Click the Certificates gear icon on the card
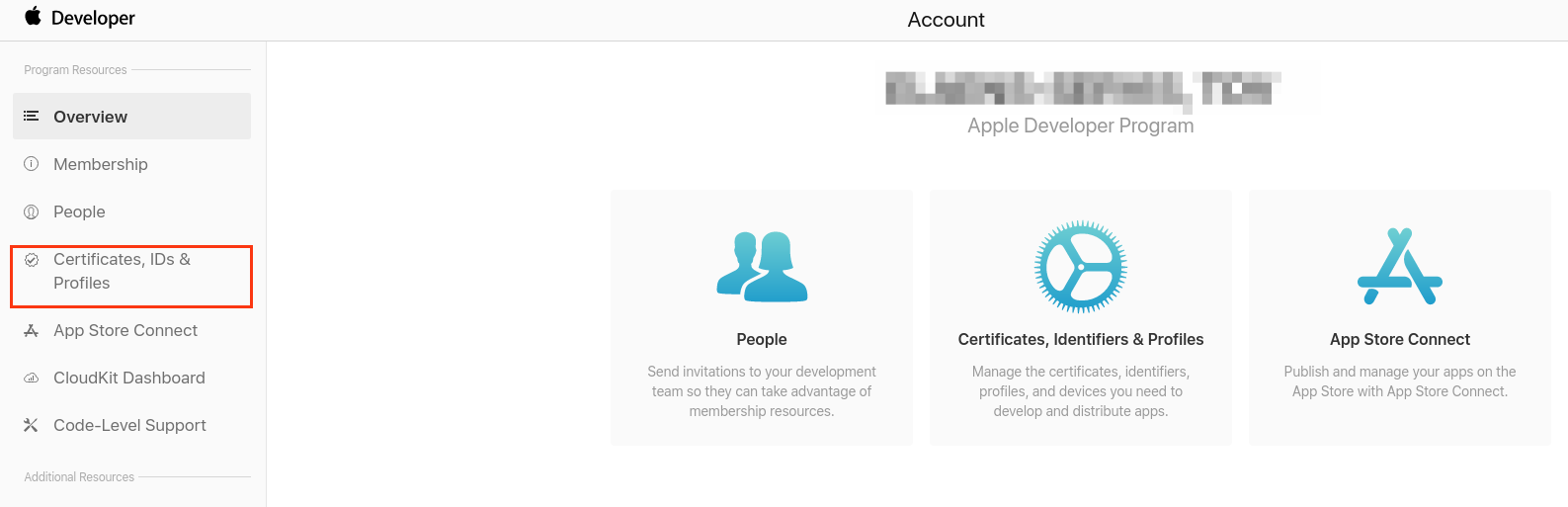The height and width of the screenshot is (507, 1568). (1081, 267)
